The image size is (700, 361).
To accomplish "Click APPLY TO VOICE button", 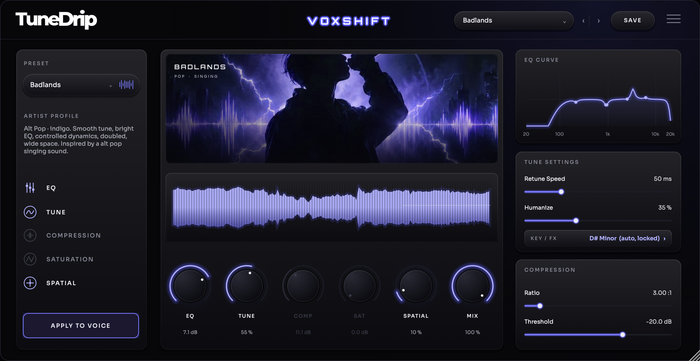I will tap(81, 326).
